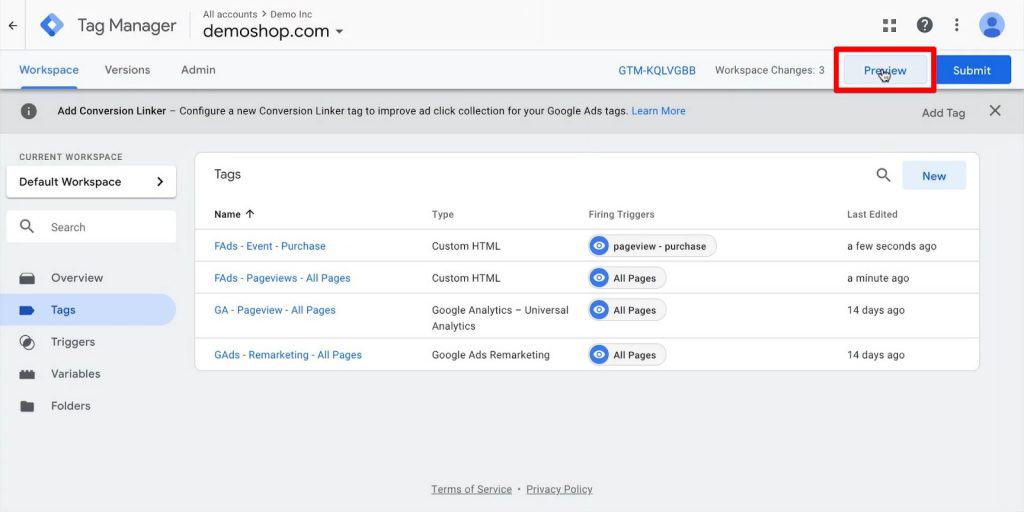Image resolution: width=1024 pixels, height=512 pixels.
Task: Click the sidebar Search input field
Action: tap(91, 227)
